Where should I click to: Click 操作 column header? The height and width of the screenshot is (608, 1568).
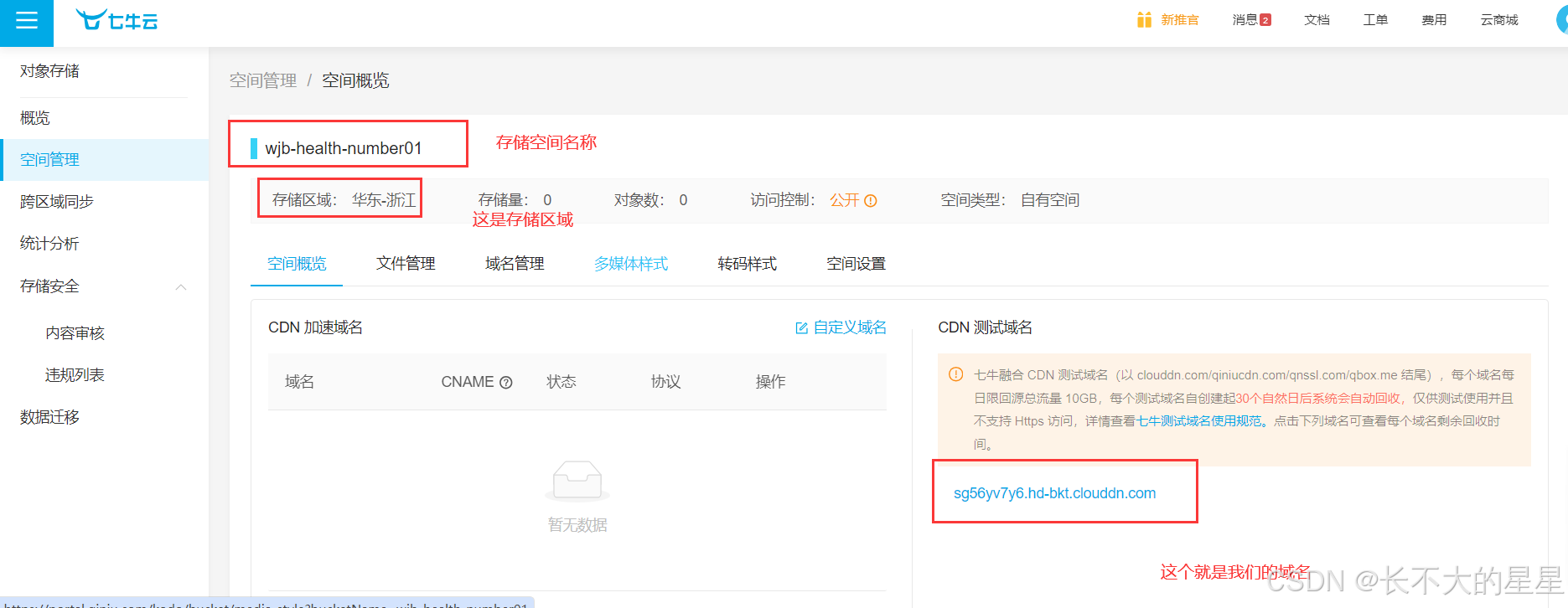pos(771,382)
